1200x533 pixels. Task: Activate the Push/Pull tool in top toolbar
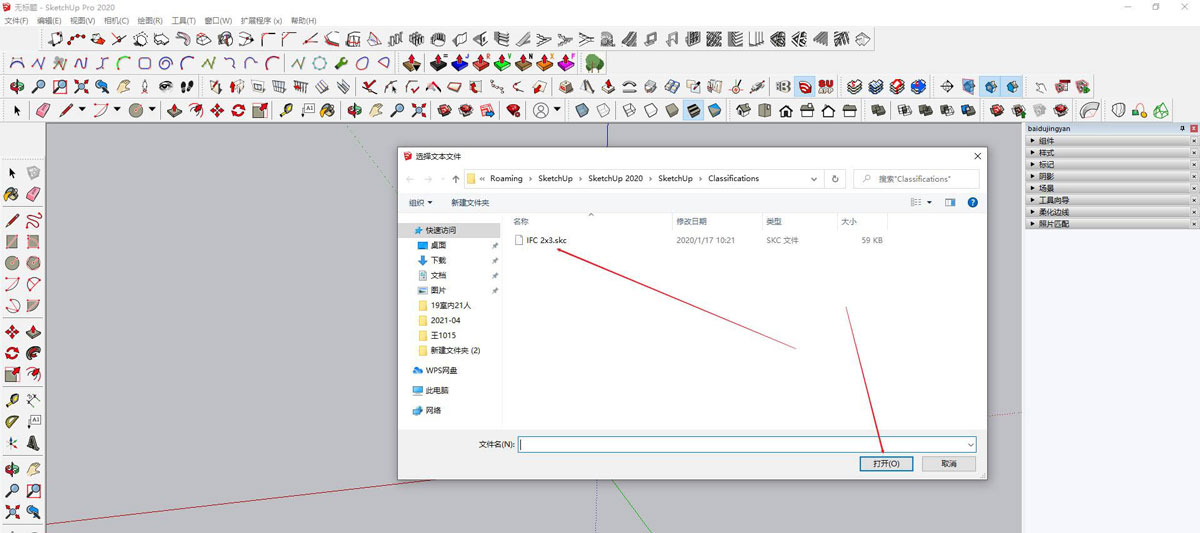coord(173,111)
